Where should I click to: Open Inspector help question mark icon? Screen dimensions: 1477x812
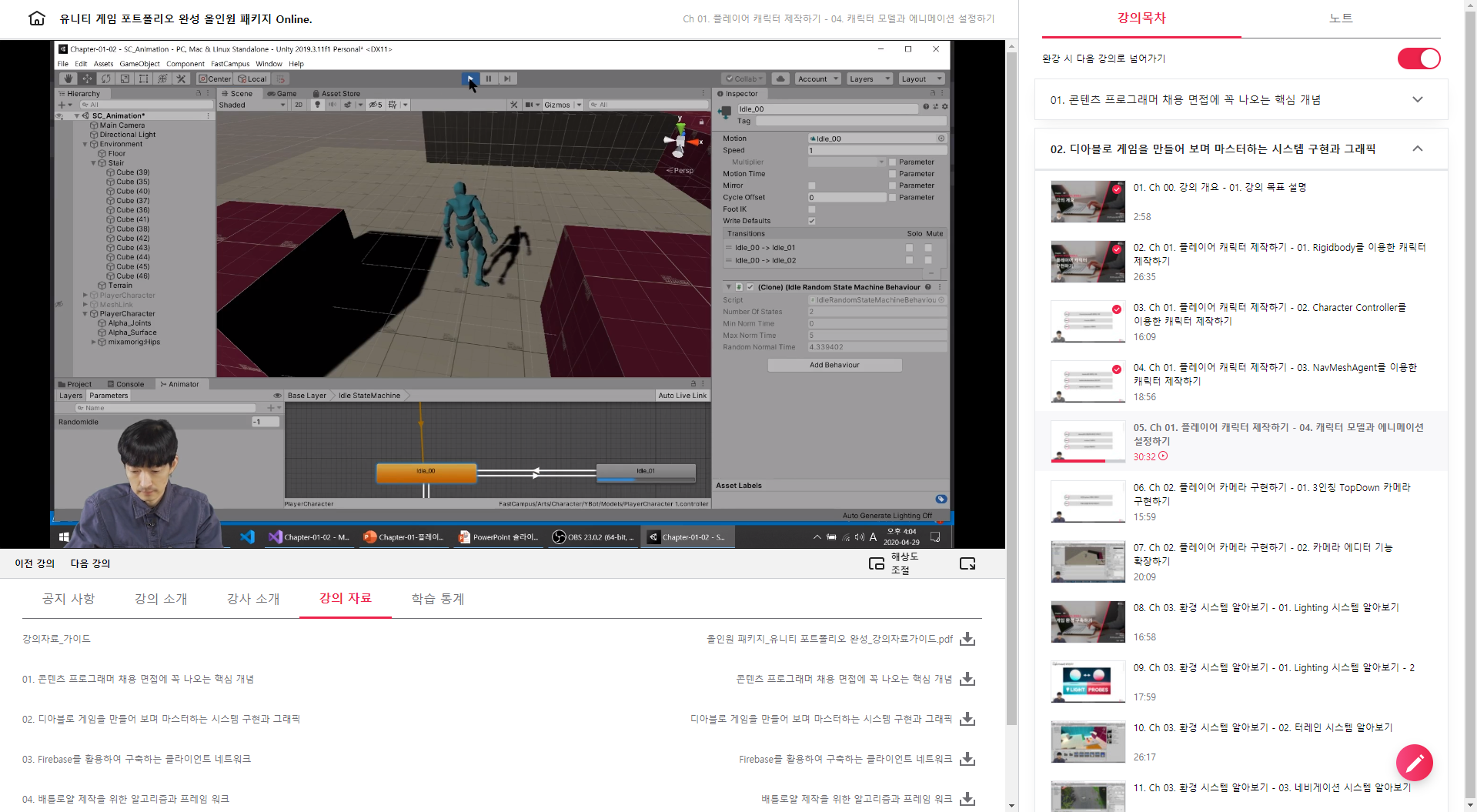[926, 107]
